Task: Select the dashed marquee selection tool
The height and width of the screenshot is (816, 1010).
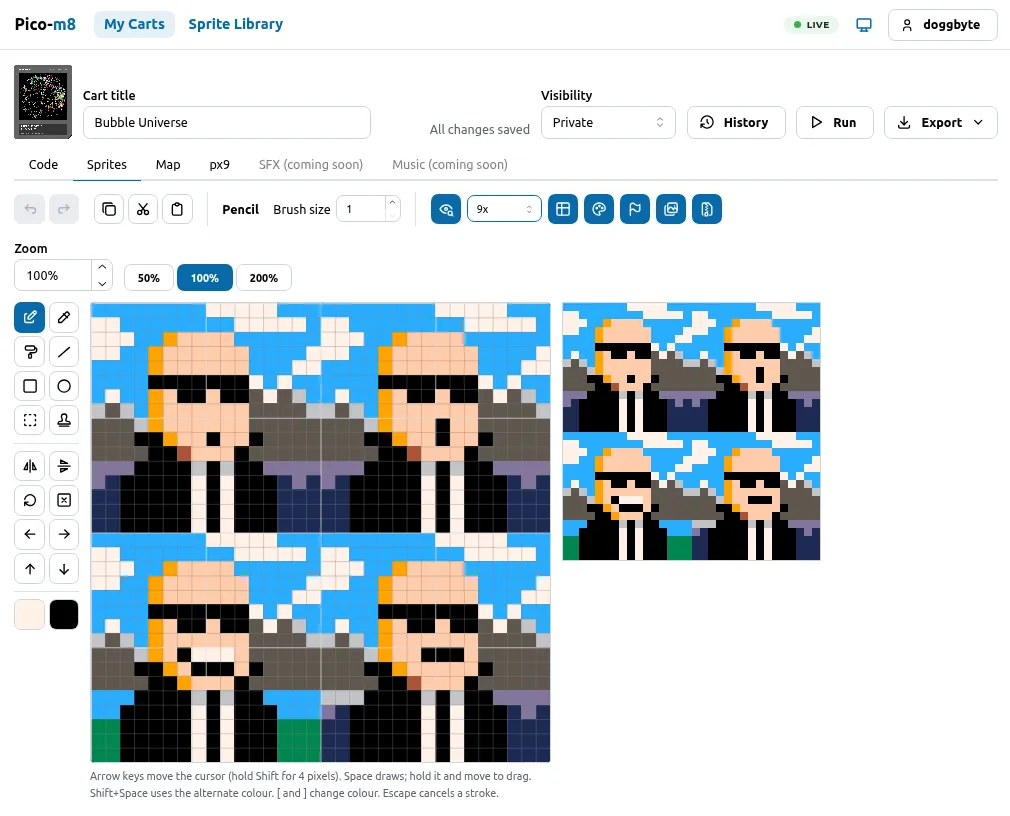Action: click(x=30, y=420)
